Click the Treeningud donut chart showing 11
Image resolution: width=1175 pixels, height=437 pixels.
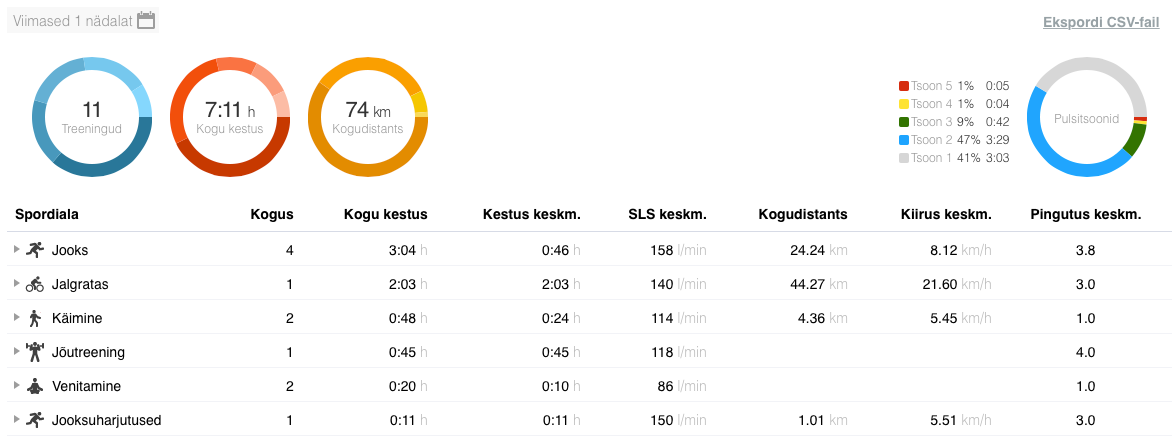click(92, 117)
